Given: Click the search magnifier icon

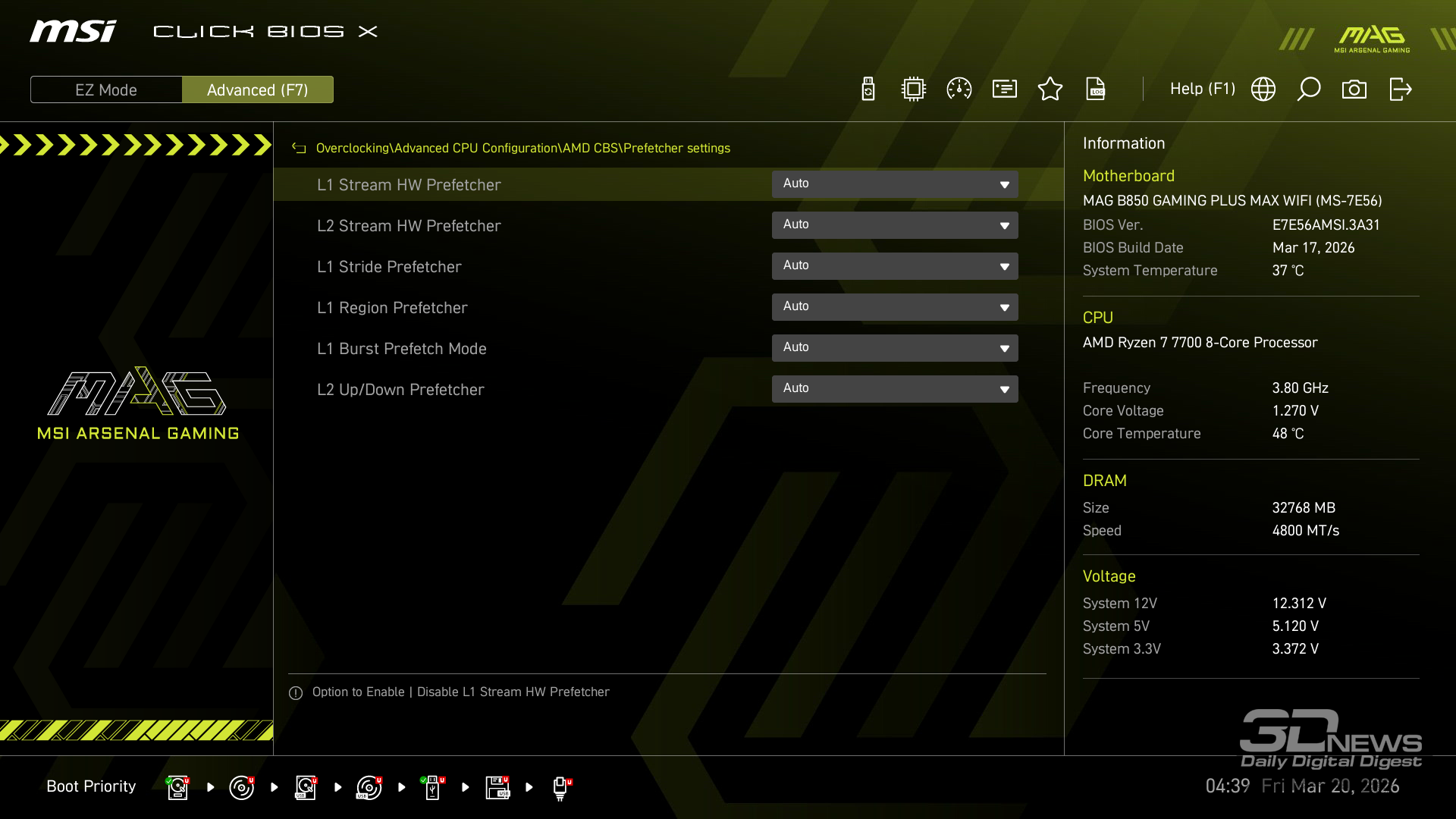Looking at the screenshot, I should pos(1309,89).
